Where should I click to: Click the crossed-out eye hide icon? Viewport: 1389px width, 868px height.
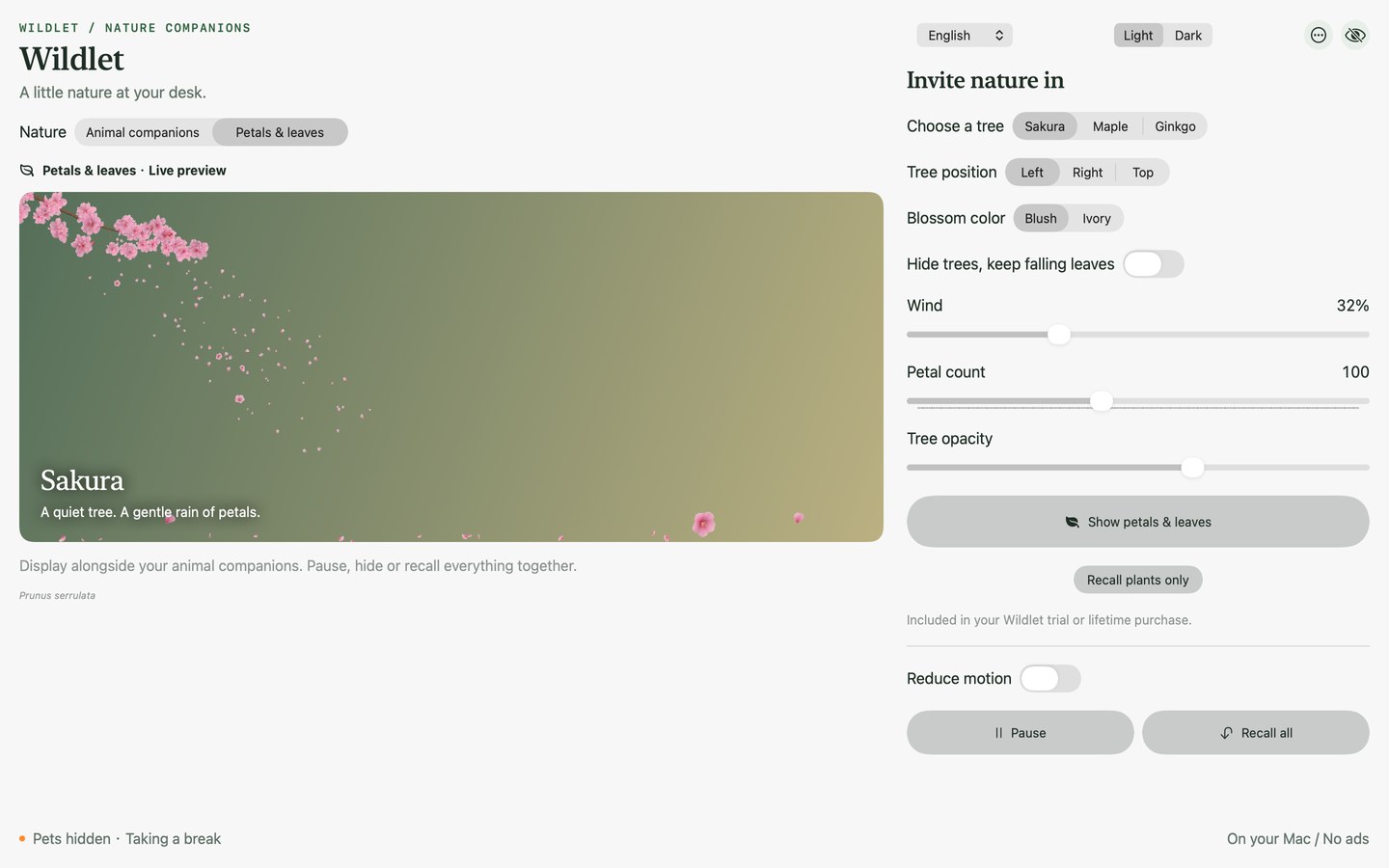[1355, 36]
